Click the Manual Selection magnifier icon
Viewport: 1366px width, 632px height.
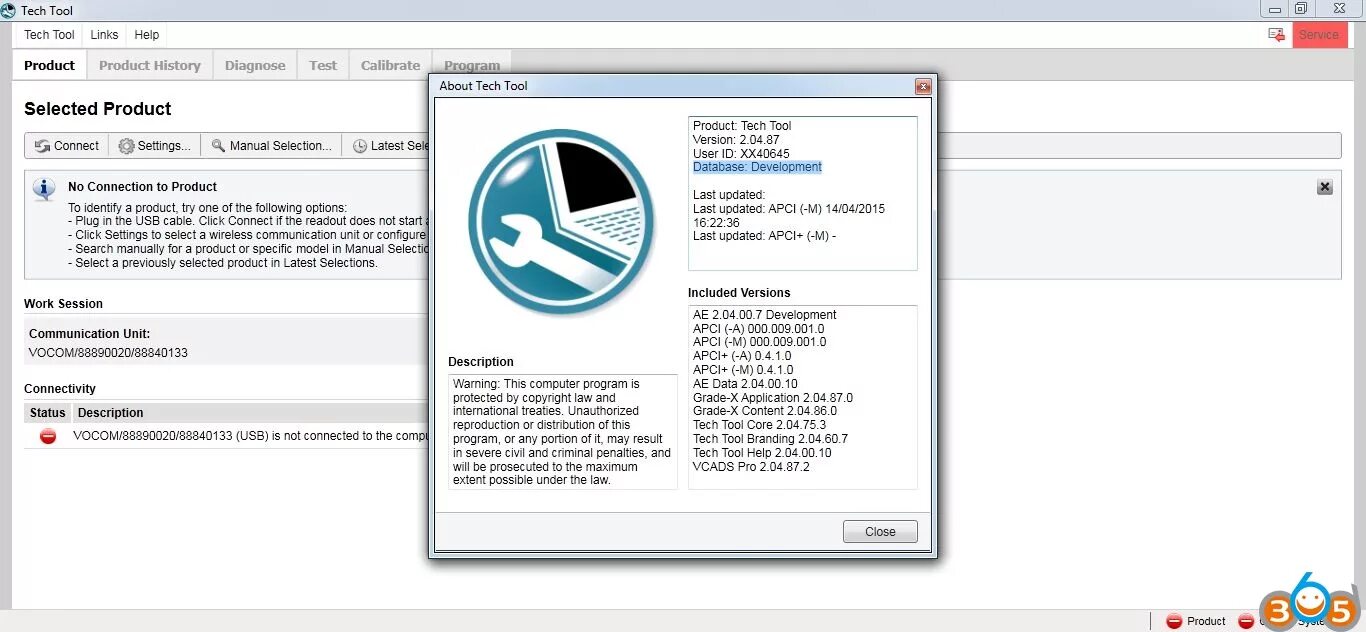[x=218, y=146]
